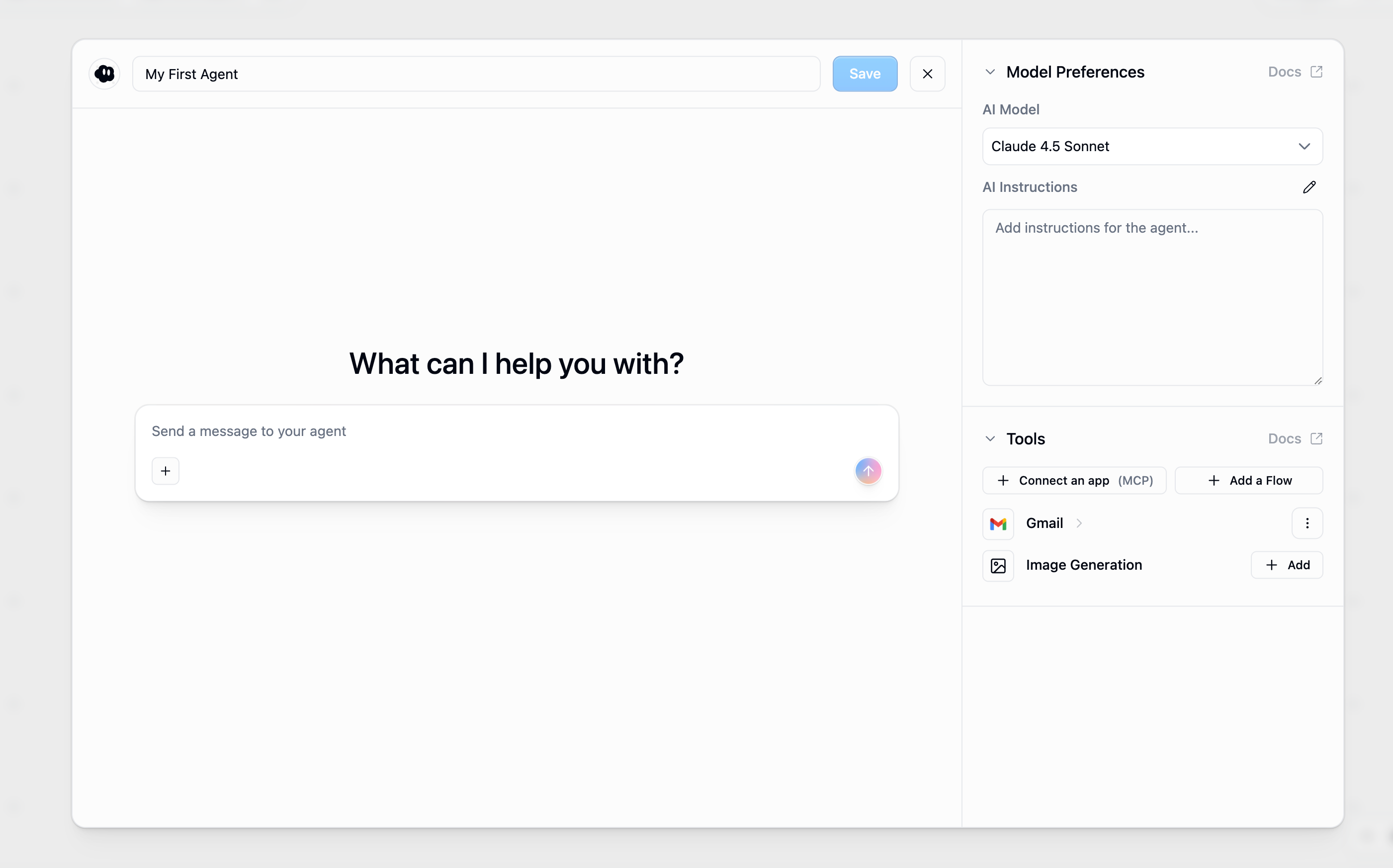Click the agent name input field

tap(476, 74)
